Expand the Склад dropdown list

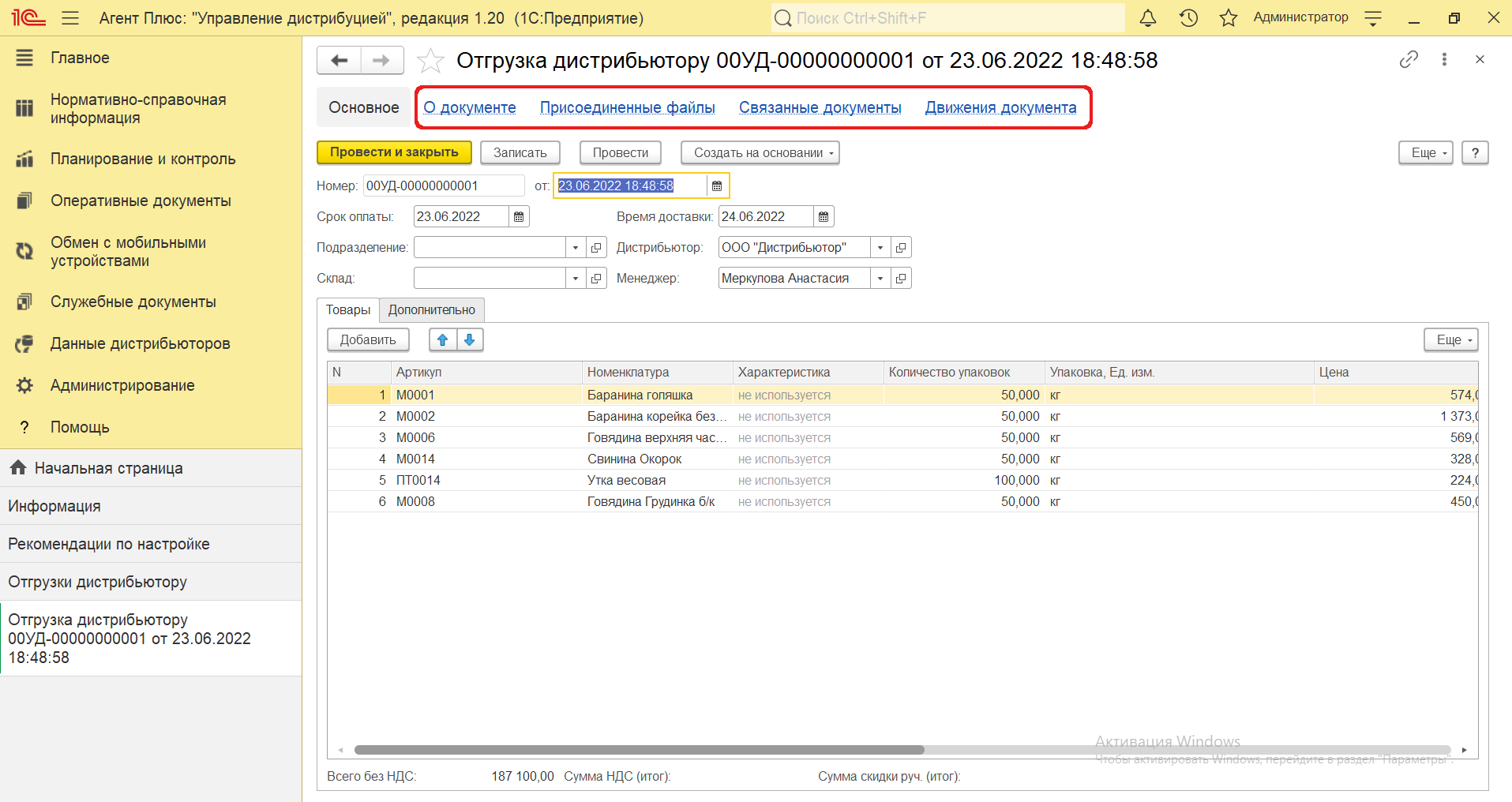[576, 278]
